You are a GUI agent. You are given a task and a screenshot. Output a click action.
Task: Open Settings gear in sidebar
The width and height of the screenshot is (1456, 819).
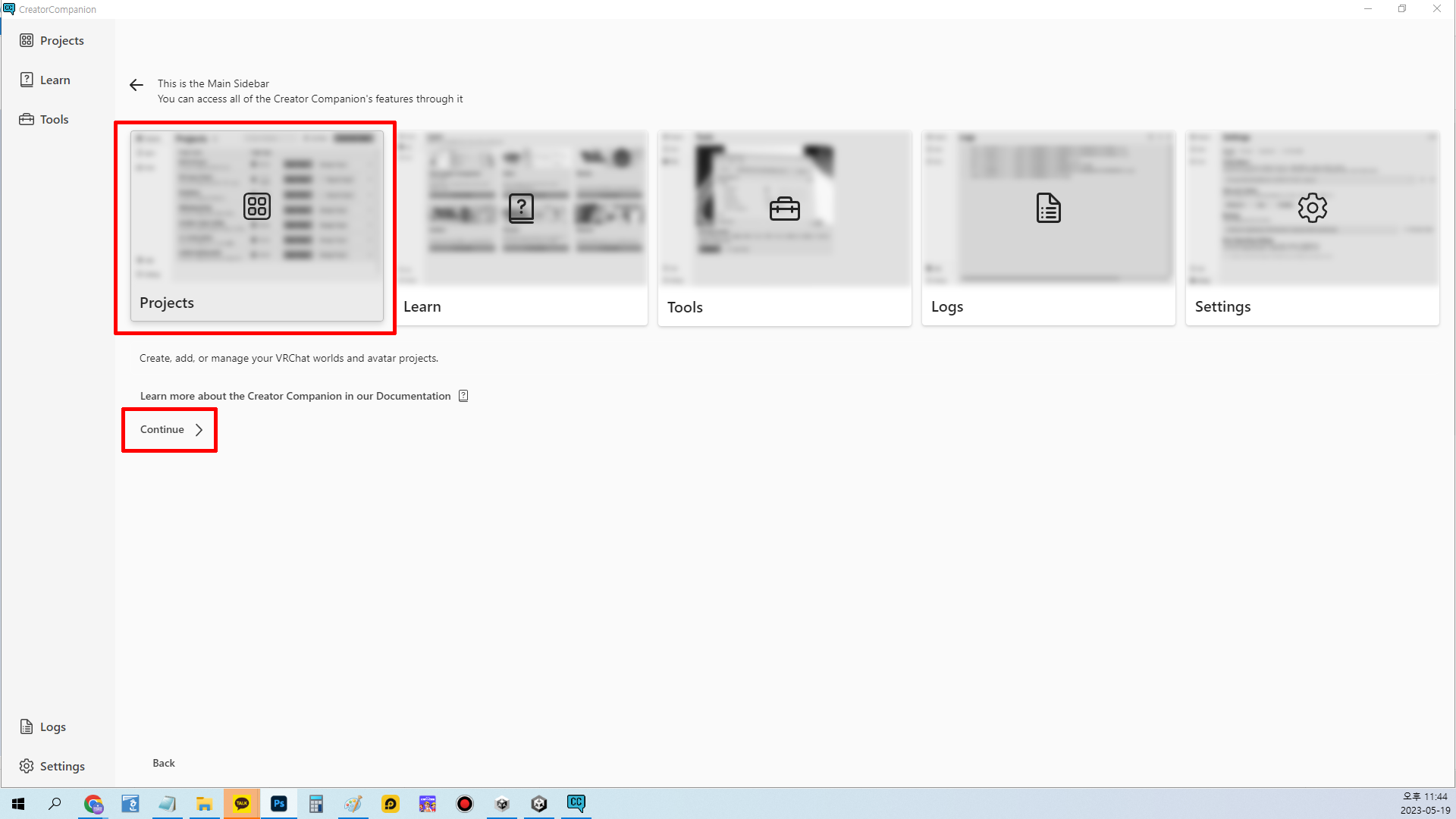click(27, 766)
